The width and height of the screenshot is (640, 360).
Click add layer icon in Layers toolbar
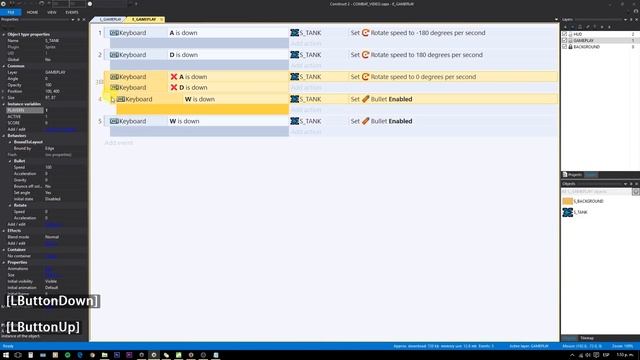[565, 27]
